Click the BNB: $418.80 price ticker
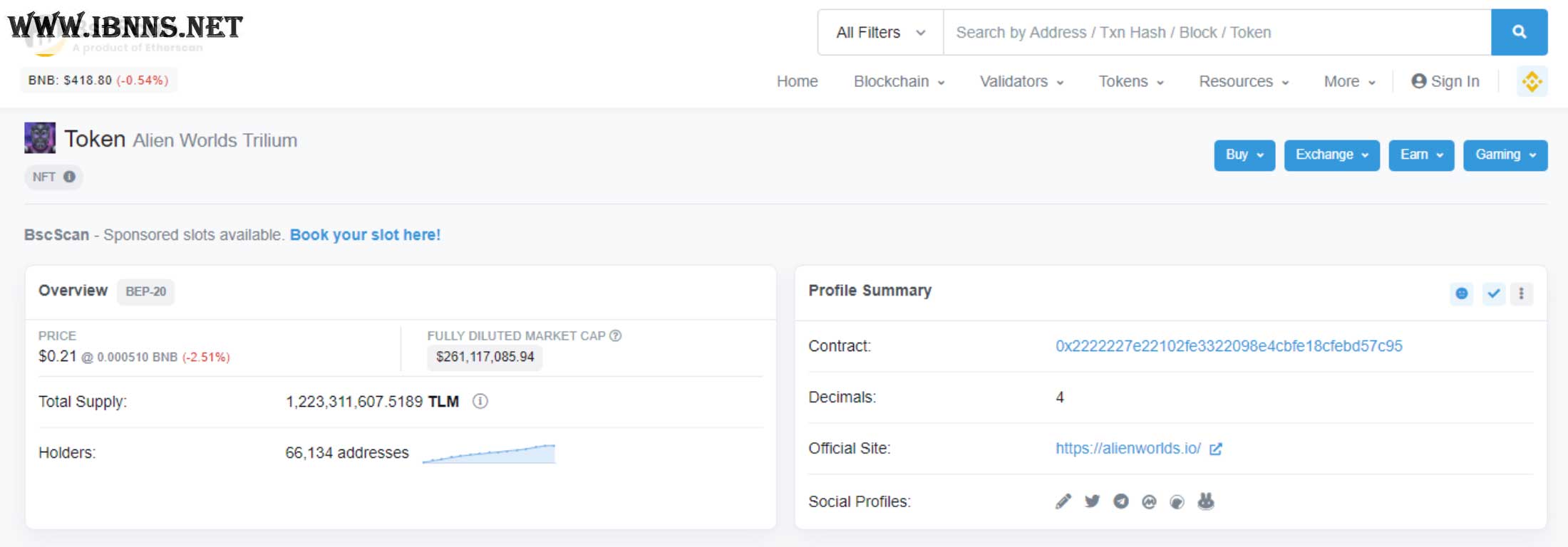The width and height of the screenshot is (1568, 547). [x=98, y=80]
